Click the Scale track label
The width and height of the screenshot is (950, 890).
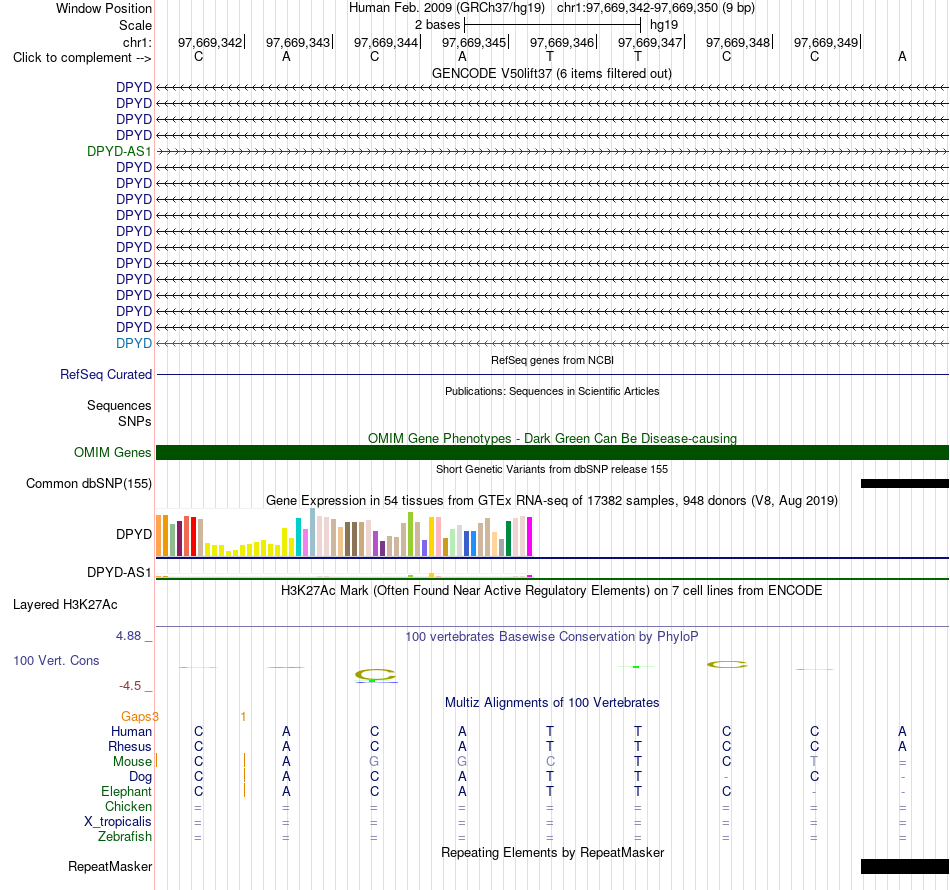pos(135,25)
